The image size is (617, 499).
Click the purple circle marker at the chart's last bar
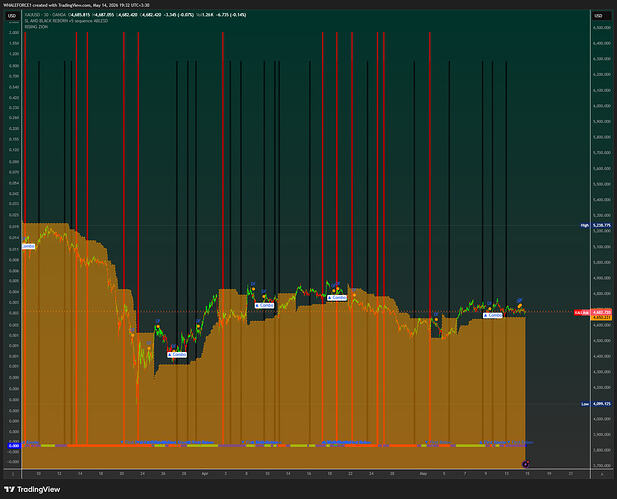pos(525,464)
